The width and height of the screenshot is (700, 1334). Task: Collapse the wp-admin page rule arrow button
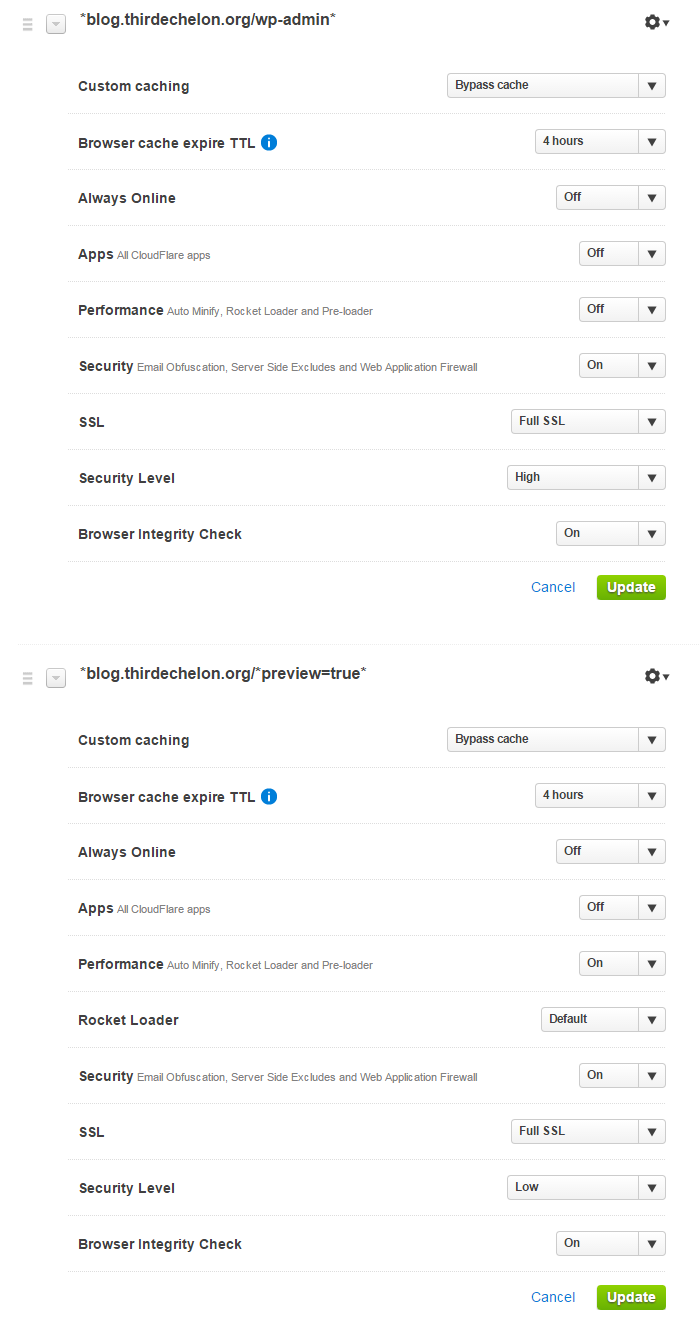pos(56,24)
